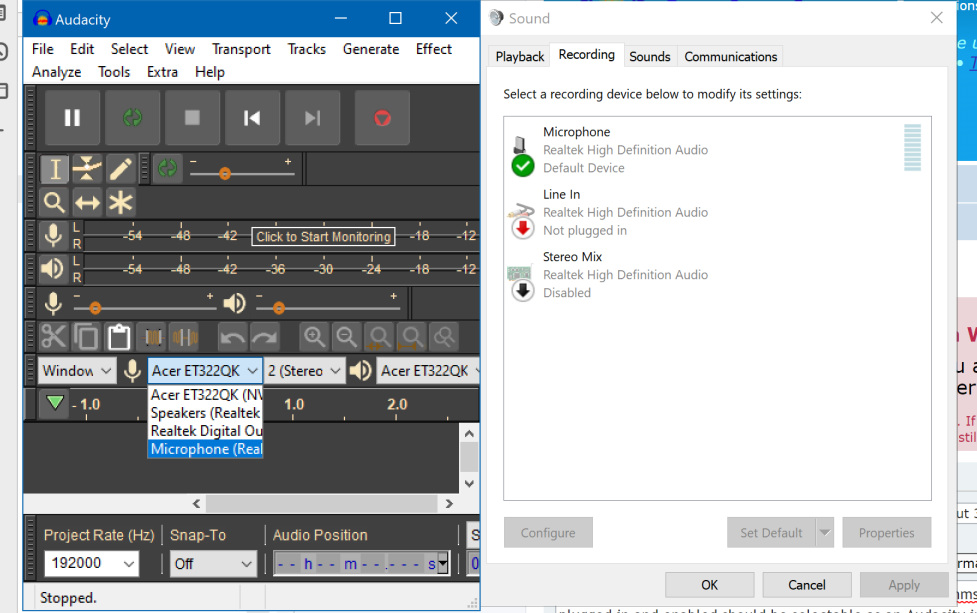Click the Zoom In magnifier with plus
The image size is (977, 613).
pos(315,337)
